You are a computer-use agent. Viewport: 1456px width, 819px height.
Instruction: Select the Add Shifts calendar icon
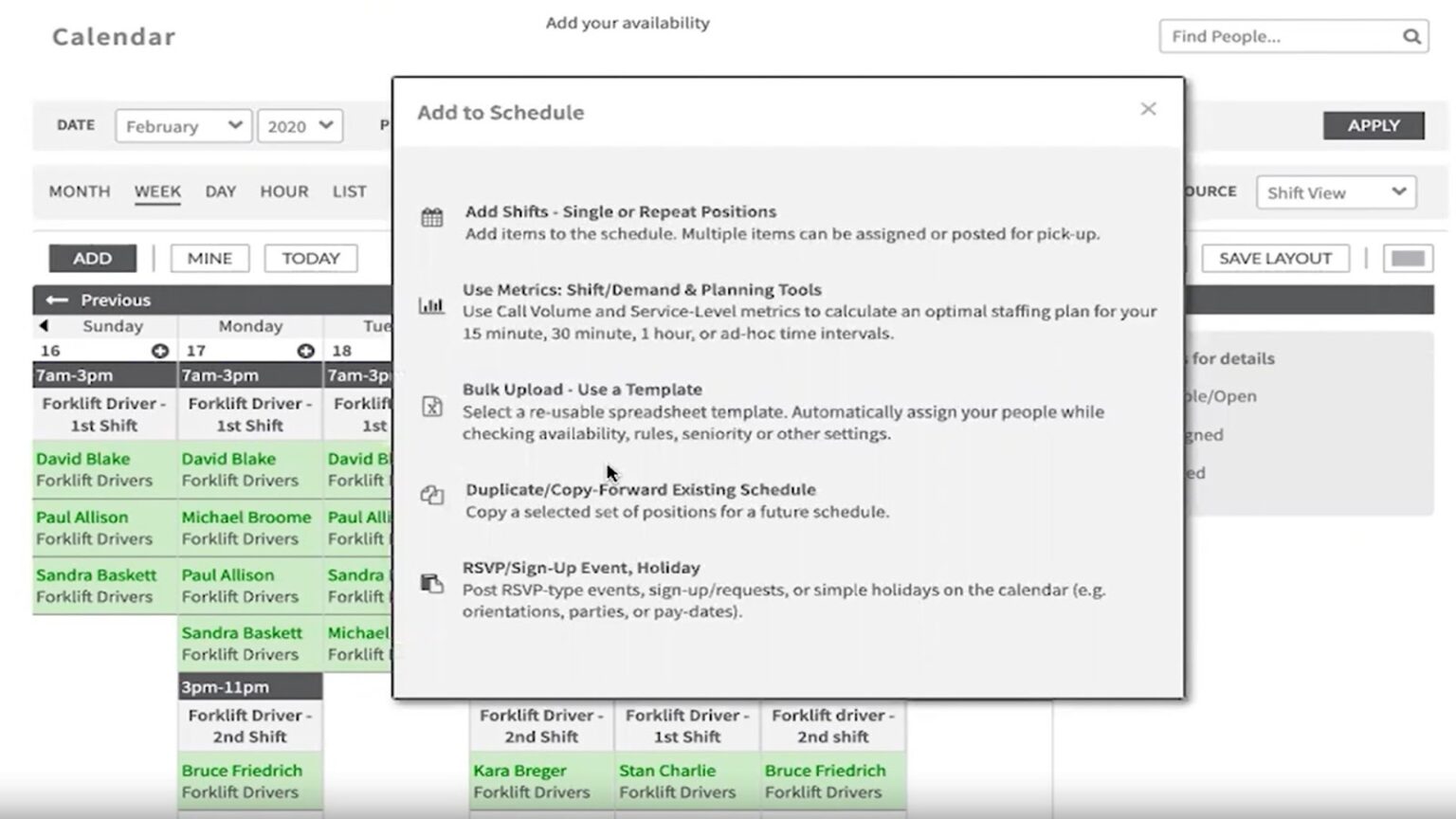click(432, 216)
